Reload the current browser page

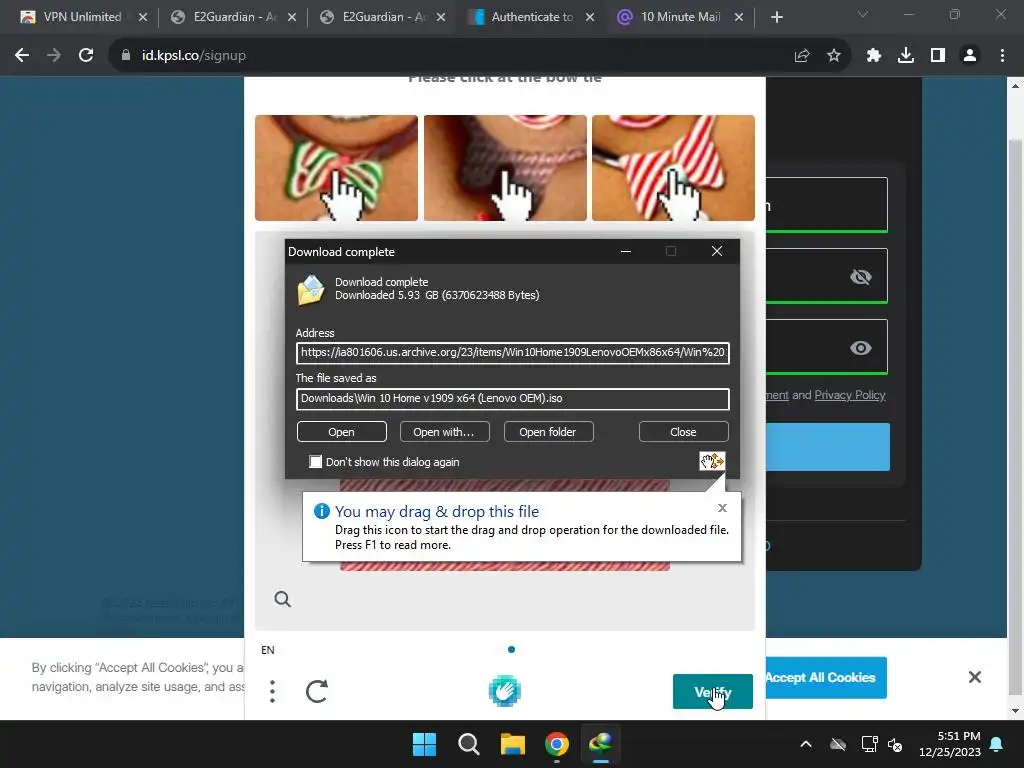(86, 56)
